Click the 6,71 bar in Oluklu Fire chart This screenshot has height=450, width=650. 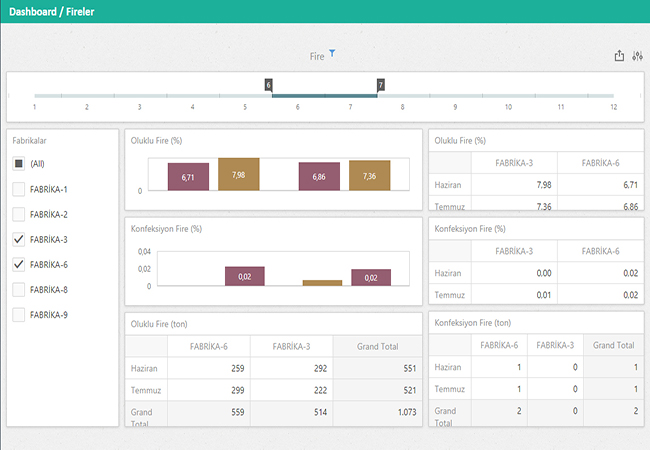tap(188, 177)
